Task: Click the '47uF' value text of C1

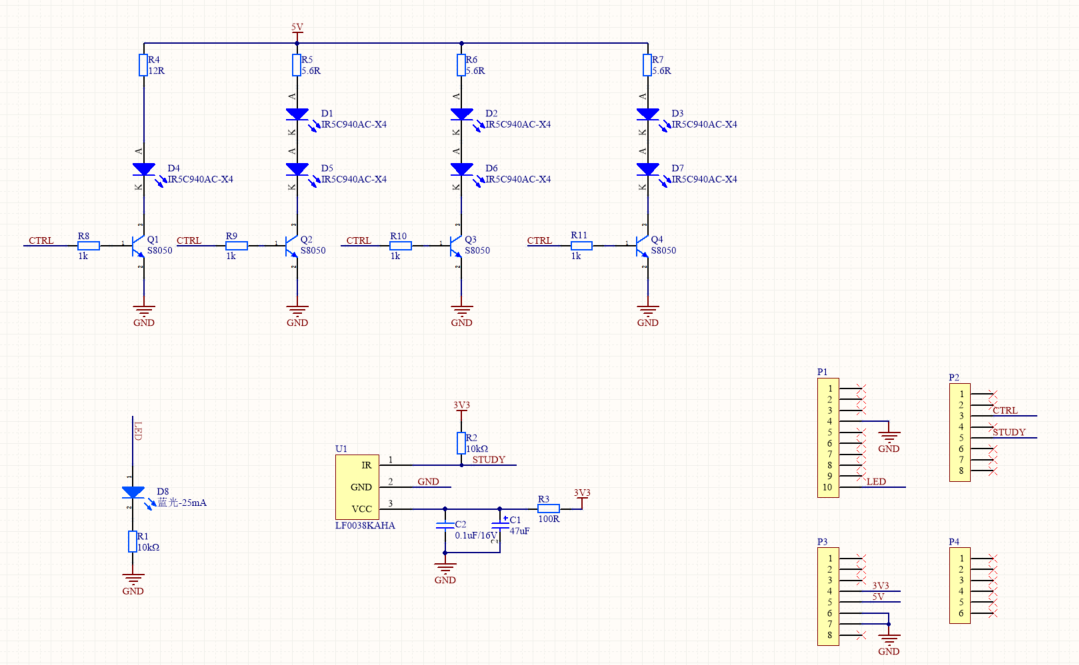Action: tap(520, 531)
